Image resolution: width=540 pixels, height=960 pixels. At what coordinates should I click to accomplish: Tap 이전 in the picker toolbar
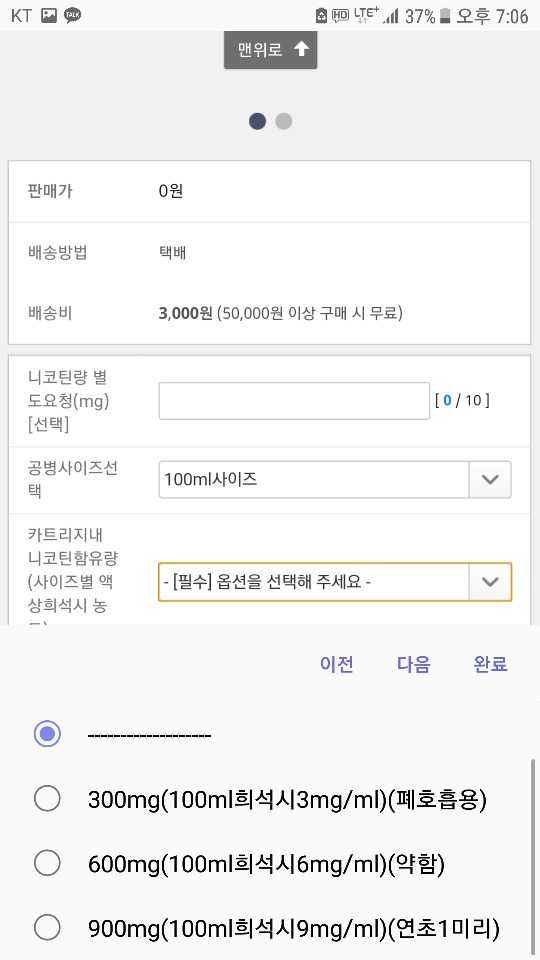(x=337, y=664)
